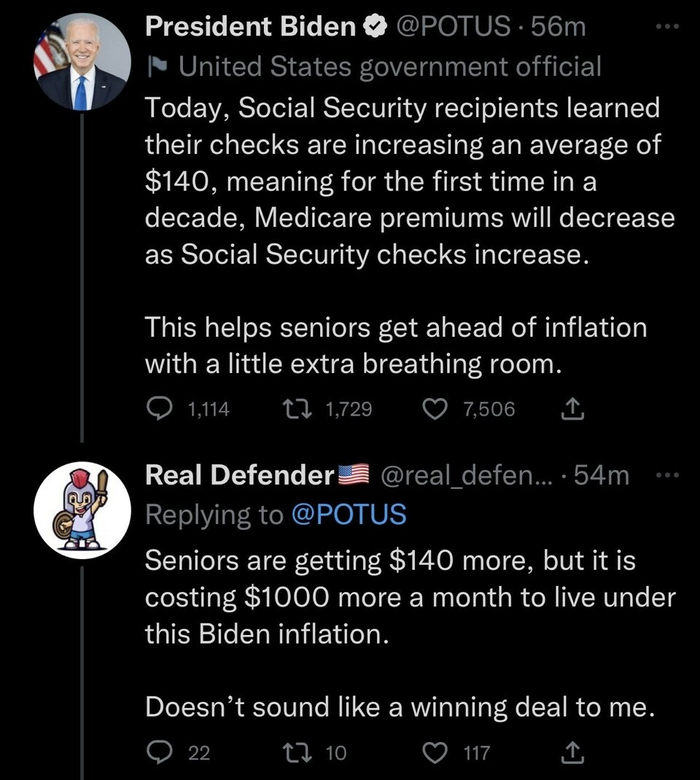Like President Biden's Social Security tweet
The image size is (700, 780).
[435, 408]
